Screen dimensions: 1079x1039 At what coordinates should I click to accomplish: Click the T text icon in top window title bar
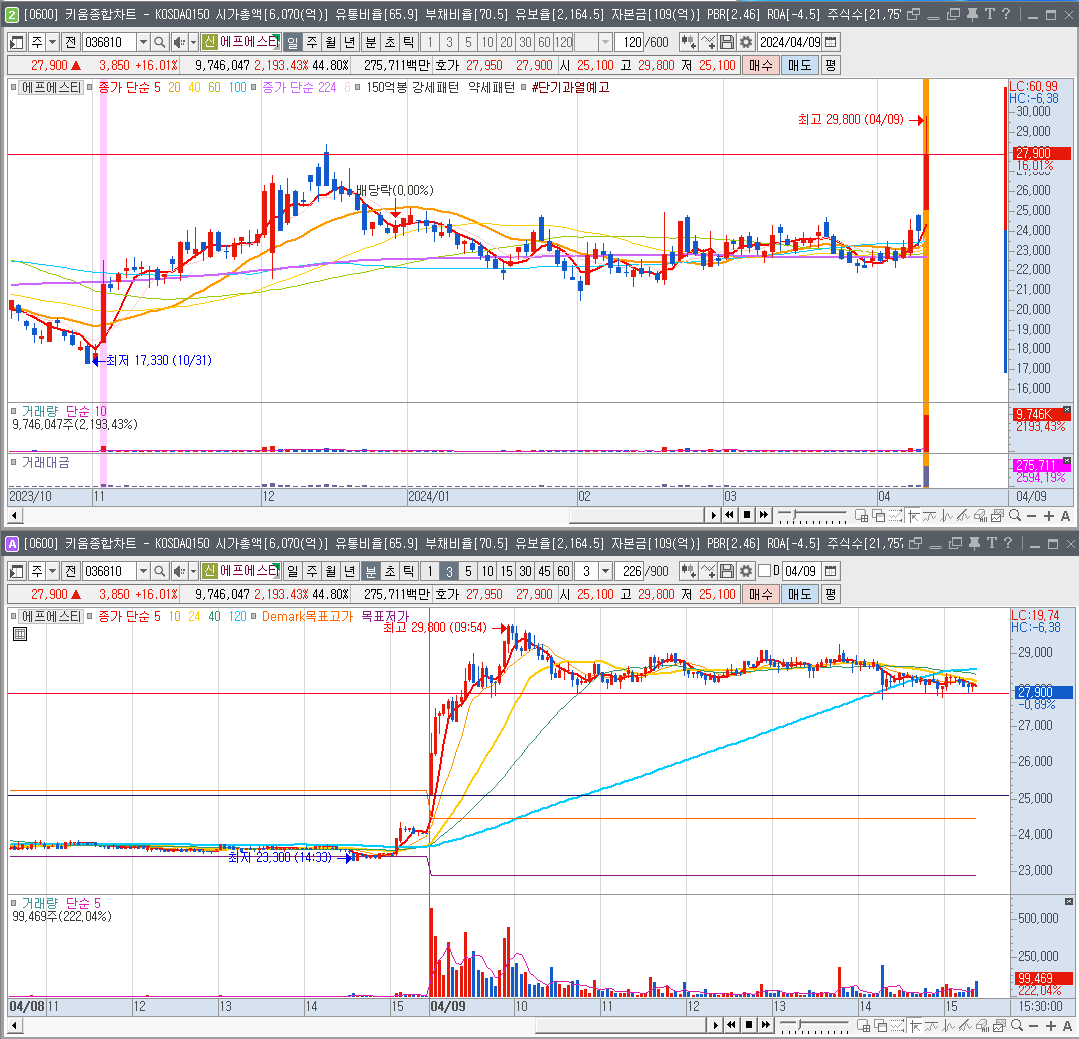coord(990,14)
